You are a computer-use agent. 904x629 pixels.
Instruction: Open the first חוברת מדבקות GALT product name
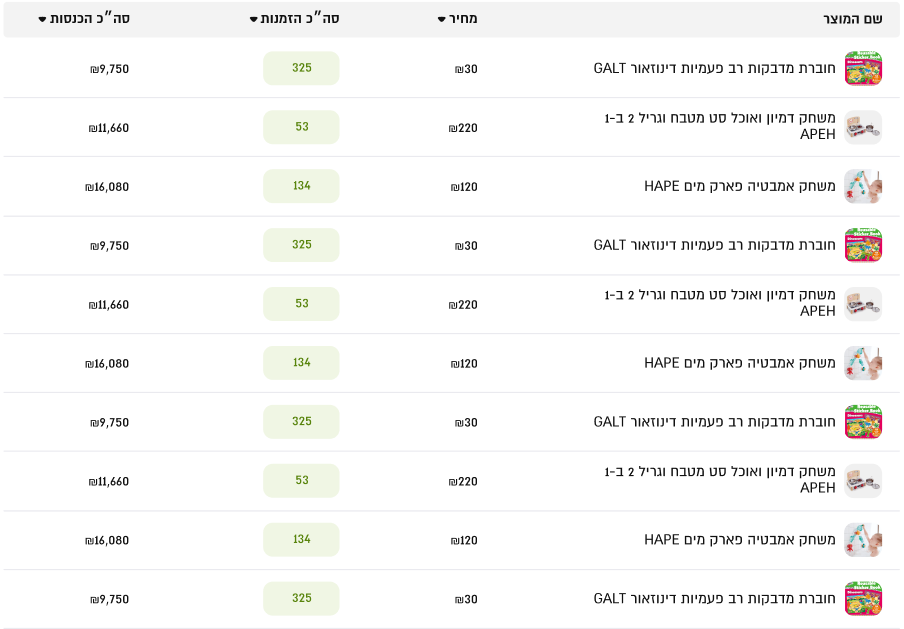coord(714,68)
